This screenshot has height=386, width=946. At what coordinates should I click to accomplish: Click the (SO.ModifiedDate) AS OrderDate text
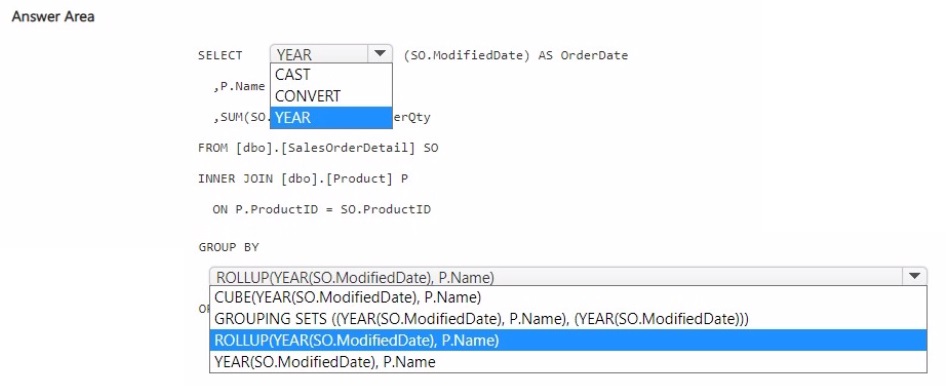[516, 55]
